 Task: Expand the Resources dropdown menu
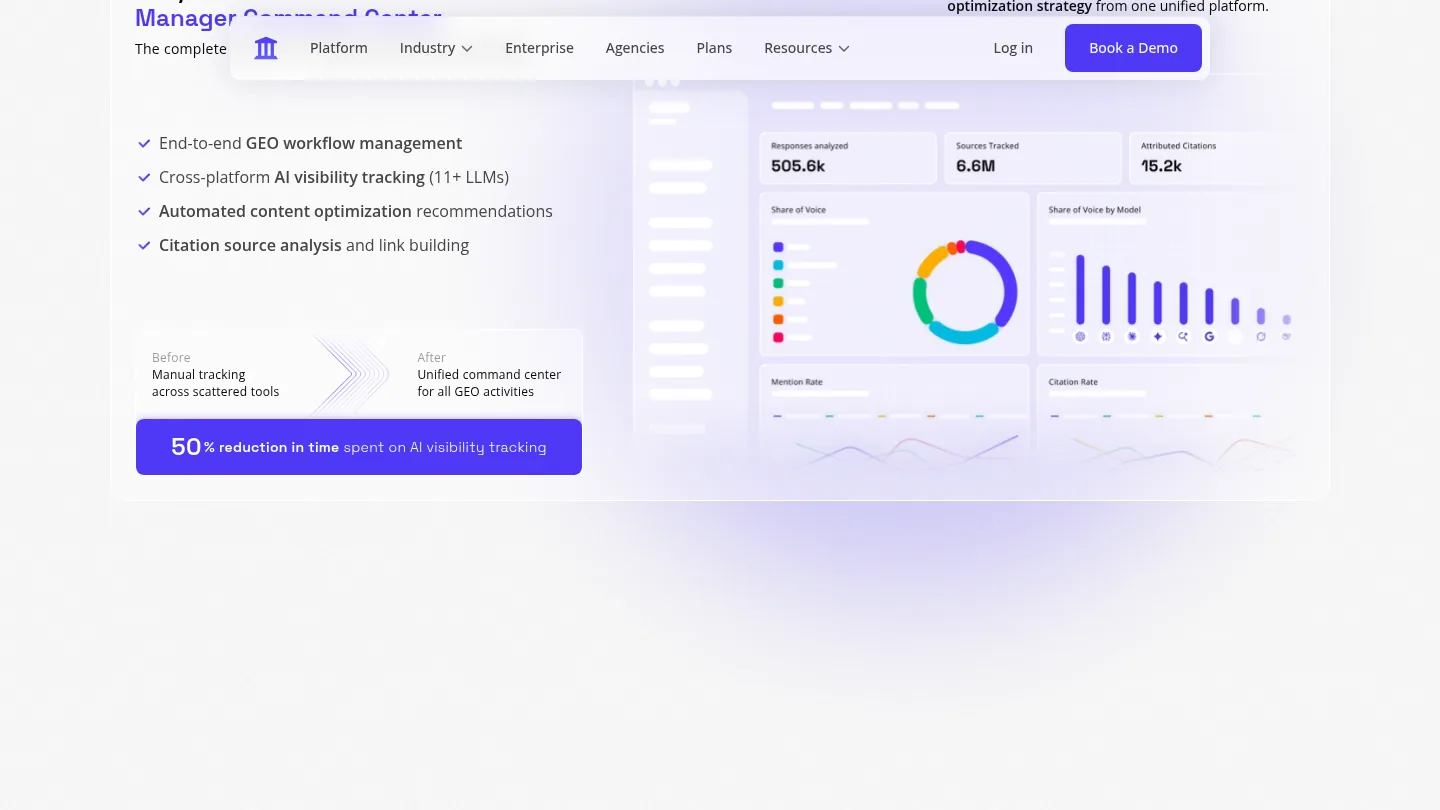(x=807, y=48)
